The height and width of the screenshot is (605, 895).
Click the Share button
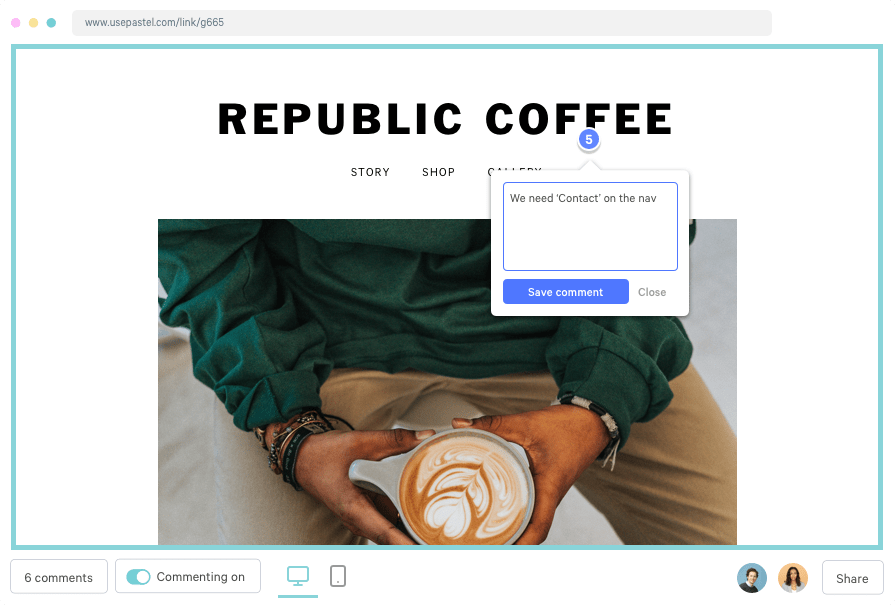point(852,578)
